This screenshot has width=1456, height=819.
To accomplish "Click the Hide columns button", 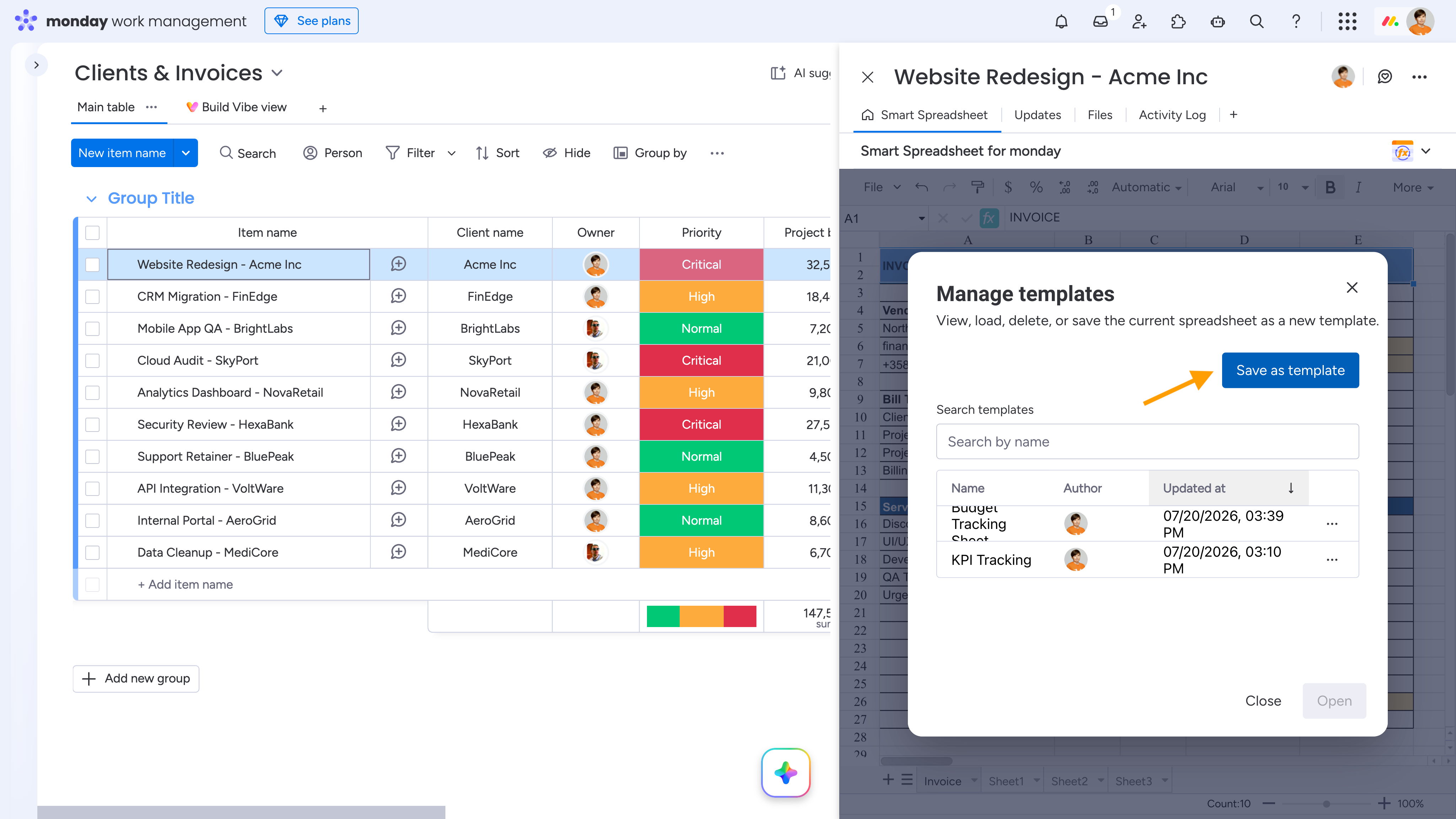I will click(566, 153).
